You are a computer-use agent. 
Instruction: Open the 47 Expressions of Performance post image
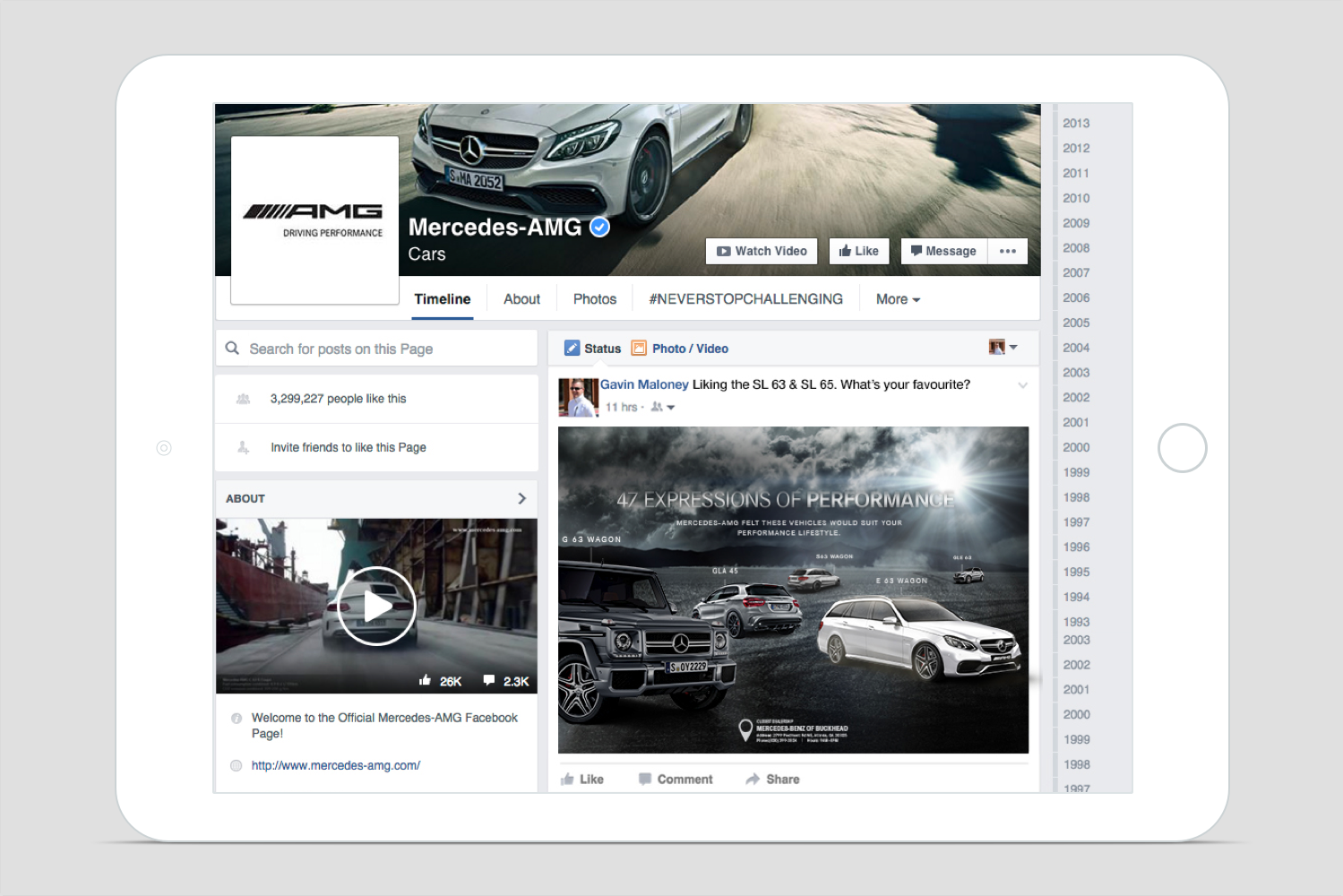(793, 590)
